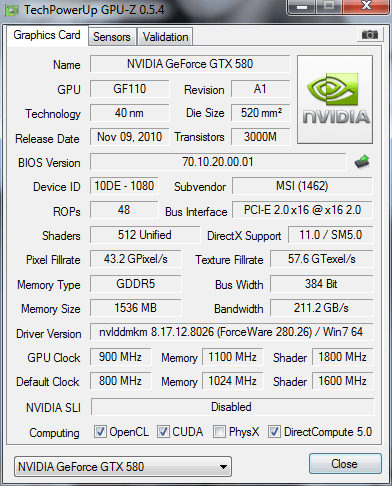Minimize the GPU-Z window
392x486 pixels.
[x=302, y=7]
